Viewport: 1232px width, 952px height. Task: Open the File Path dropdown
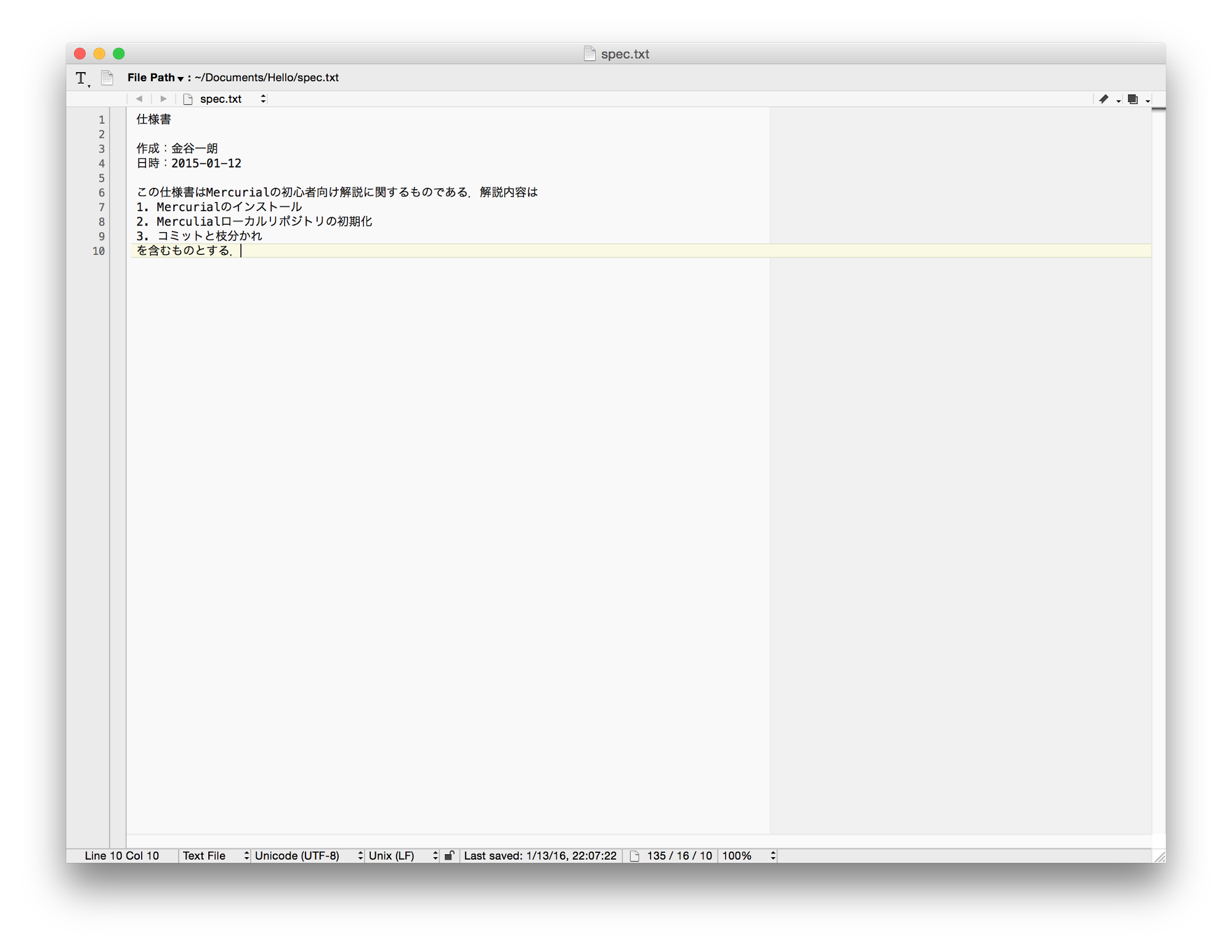click(181, 78)
